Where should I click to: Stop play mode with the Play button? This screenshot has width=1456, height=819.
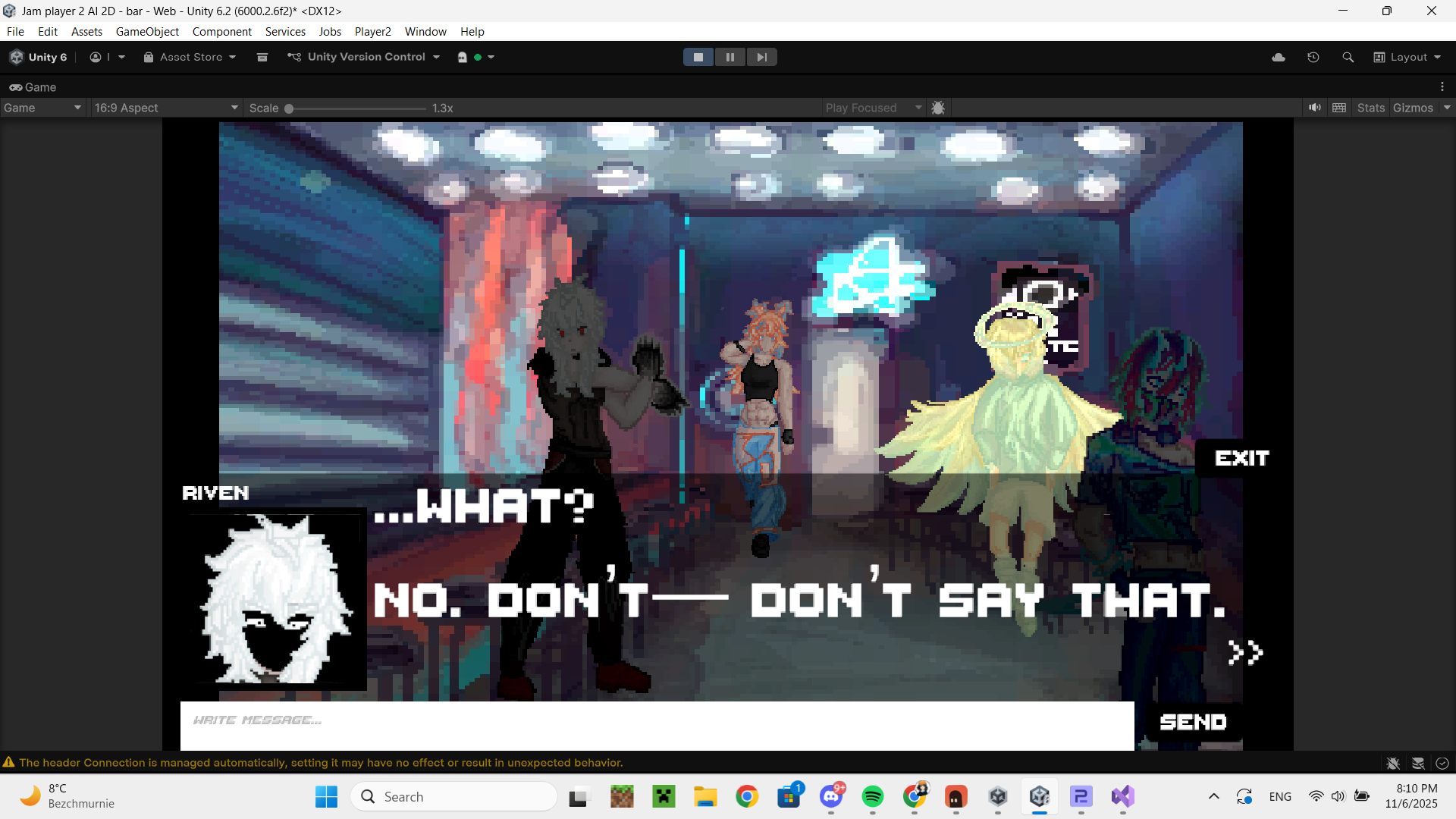[x=698, y=57]
